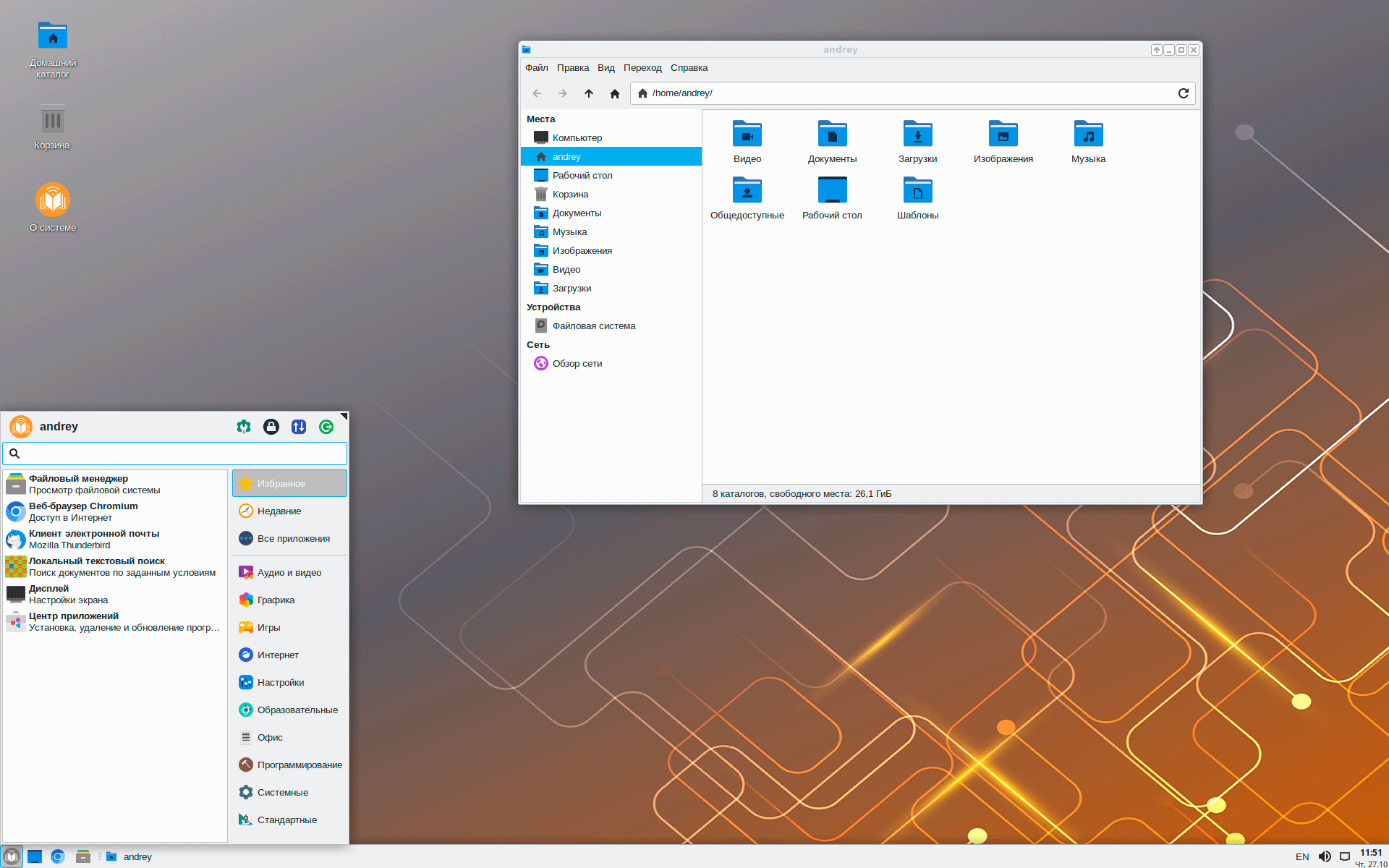Expand the Настройки category in app menu

[x=281, y=683]
